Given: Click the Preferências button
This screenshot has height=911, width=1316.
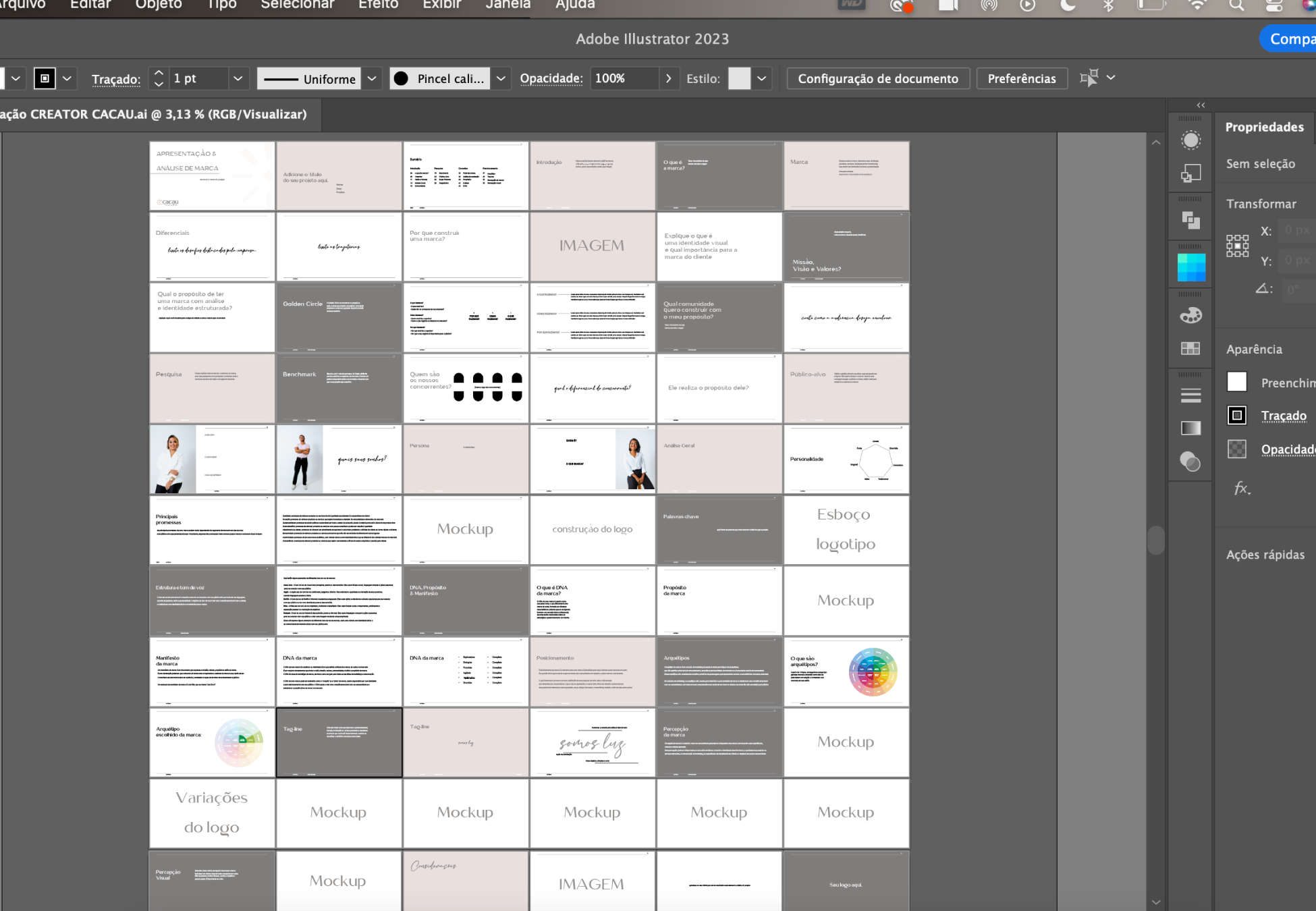Looking at the screenshot, I should click(x=1022, y=78).
